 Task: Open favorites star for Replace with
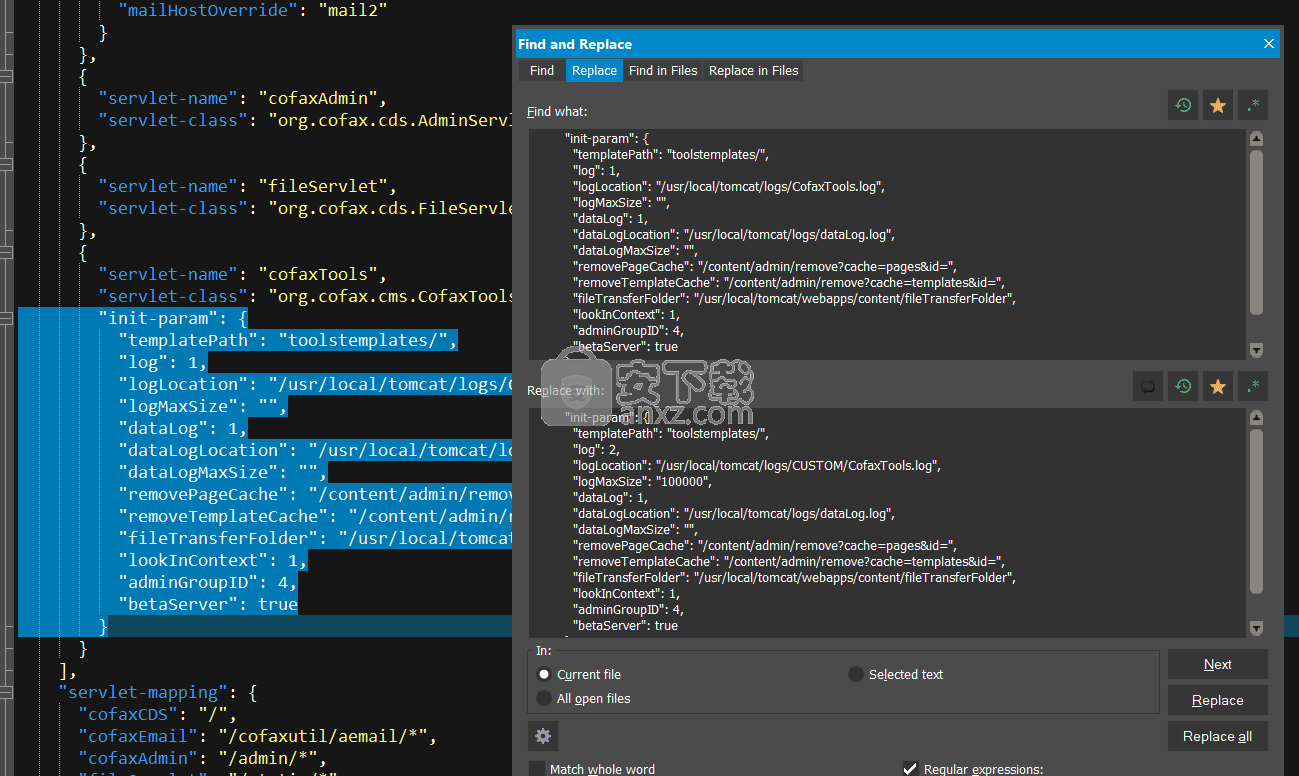tap(1218, 386)
